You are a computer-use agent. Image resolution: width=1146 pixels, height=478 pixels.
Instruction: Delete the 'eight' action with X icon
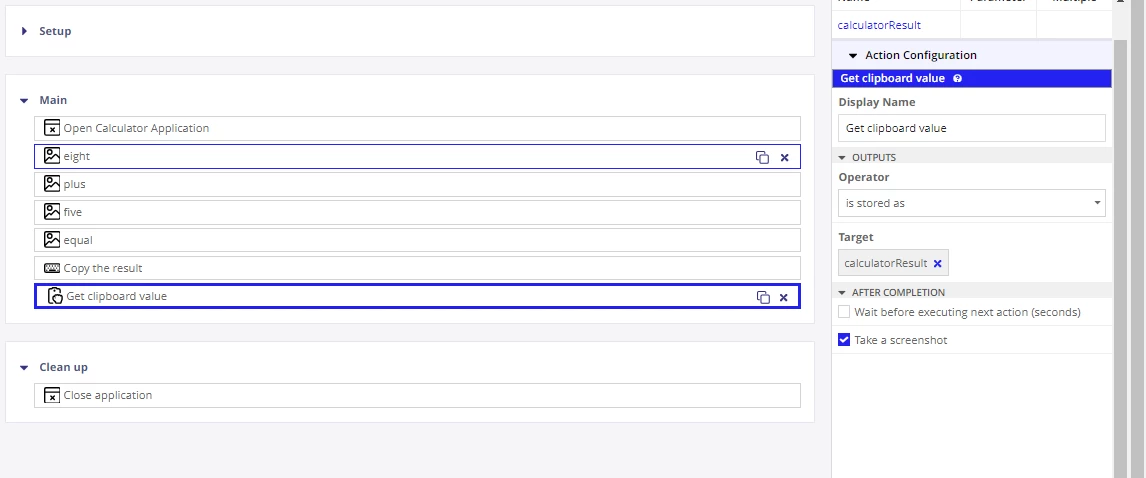pyautogui.click(x=784, y=157)
